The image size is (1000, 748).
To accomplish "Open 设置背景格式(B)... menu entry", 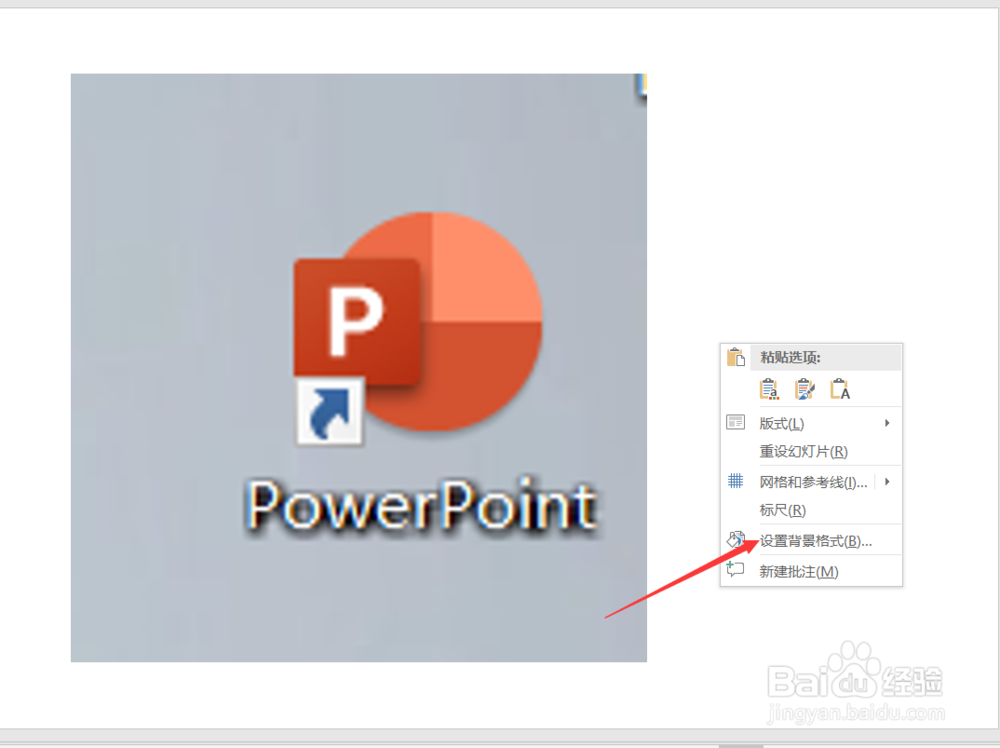I will pyautogui.click(x=811, y=541).
